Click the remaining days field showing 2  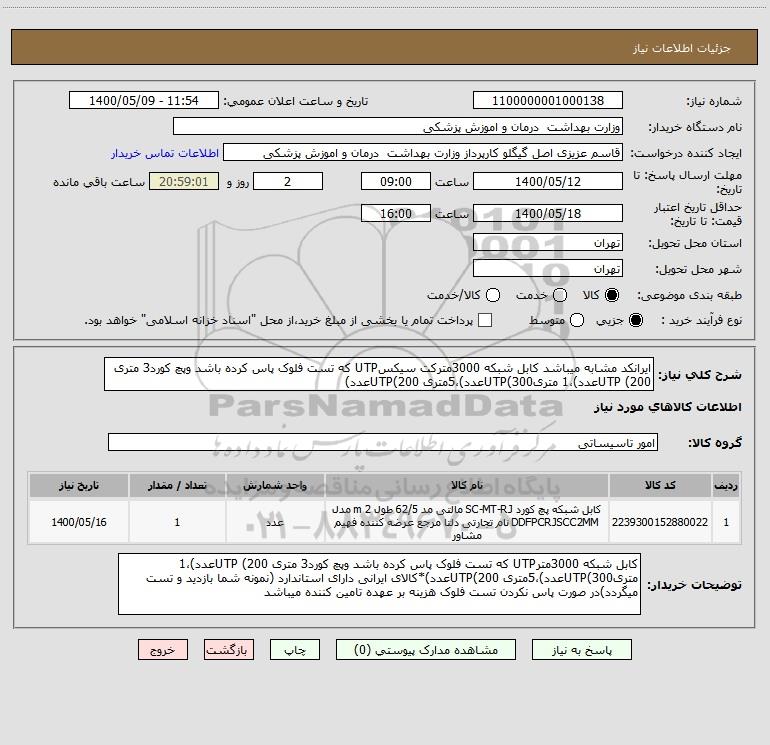287,181
